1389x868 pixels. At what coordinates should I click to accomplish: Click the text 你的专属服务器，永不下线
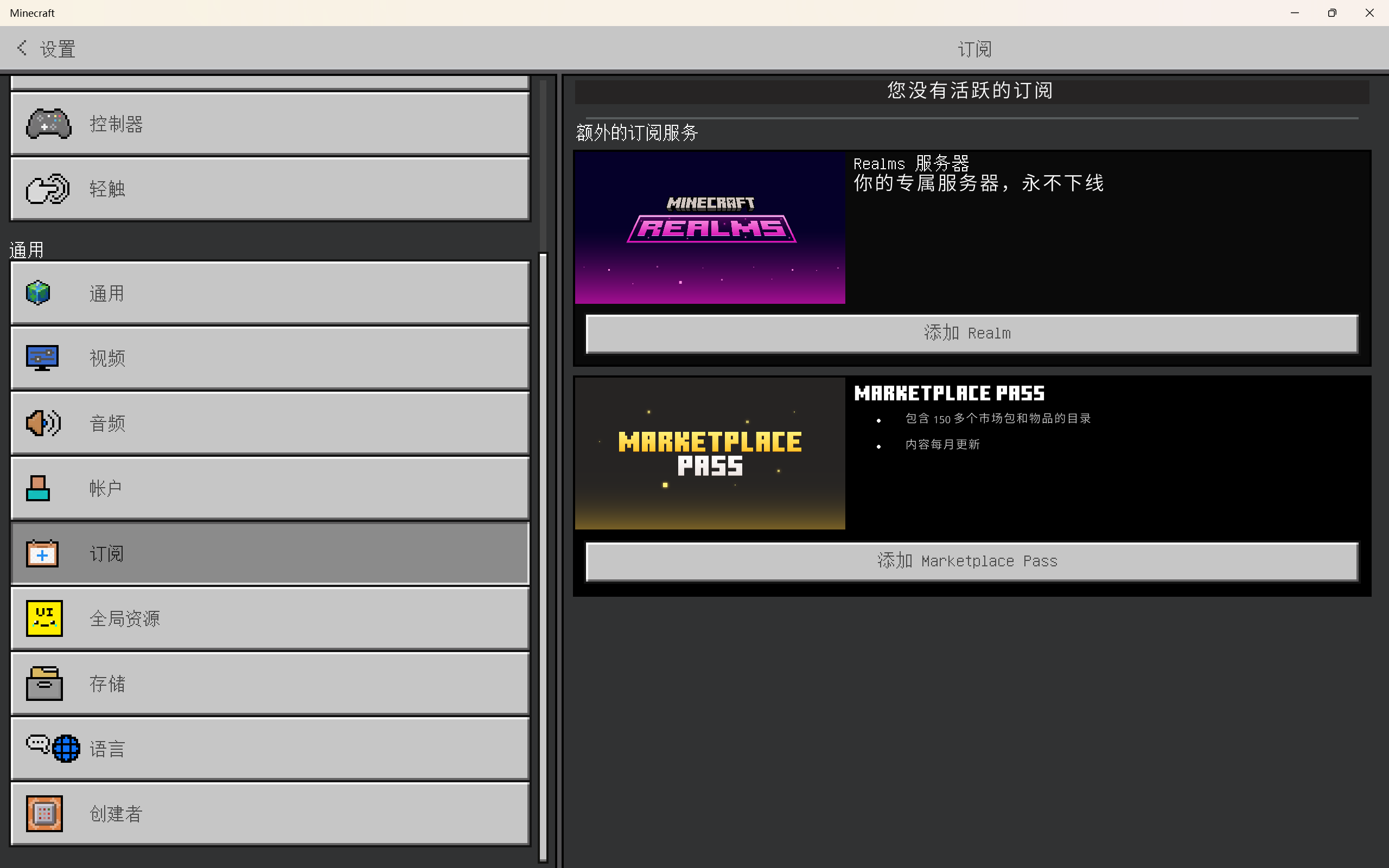coord(979,183)
